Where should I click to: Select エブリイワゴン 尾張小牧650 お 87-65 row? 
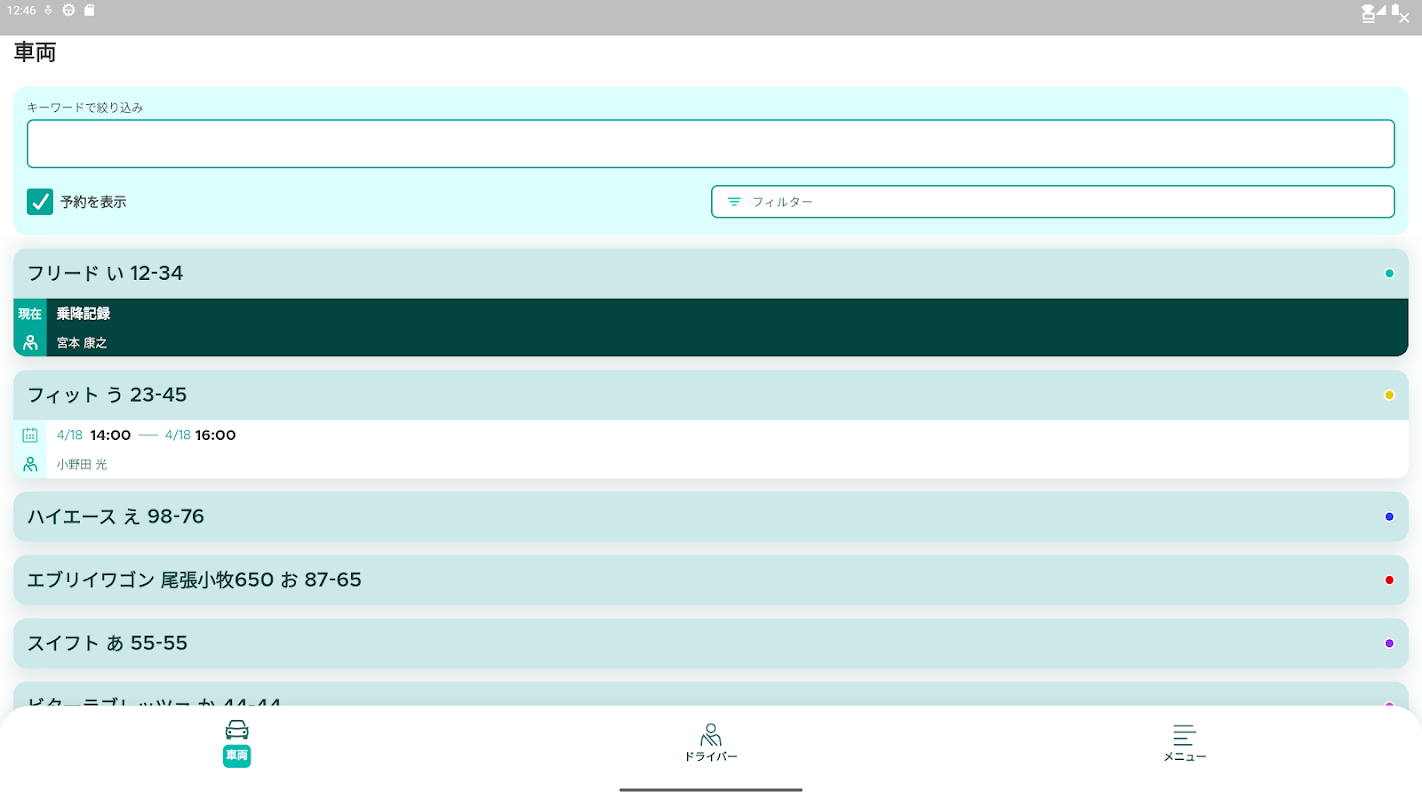711,580
